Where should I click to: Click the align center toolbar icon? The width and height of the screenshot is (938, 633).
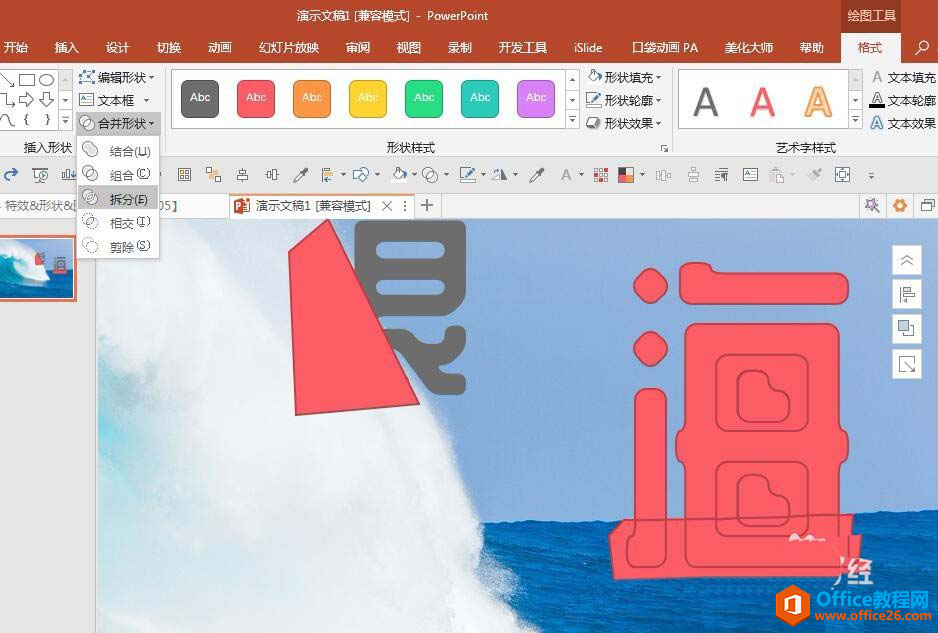click(242, 175)
